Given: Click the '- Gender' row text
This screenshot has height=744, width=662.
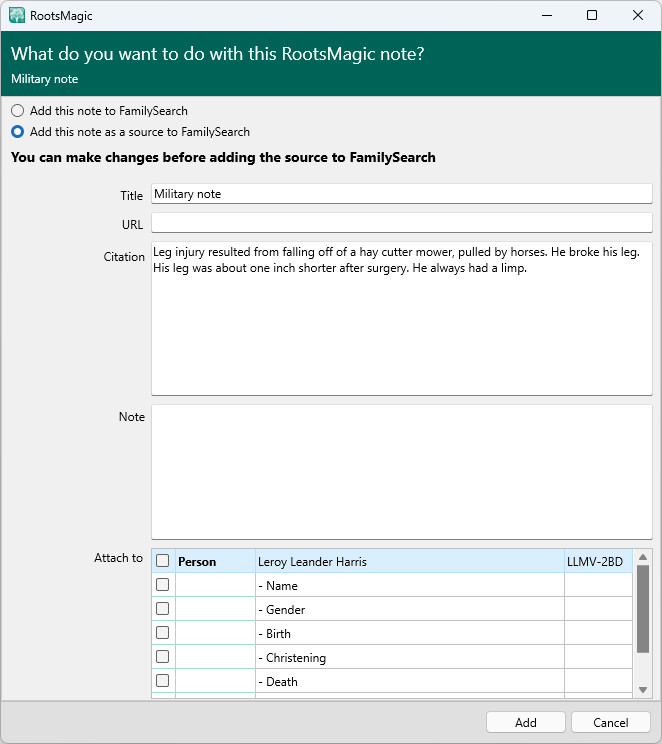Looking at the screenshot, I should pyautogui.click(x=281, y=610).
